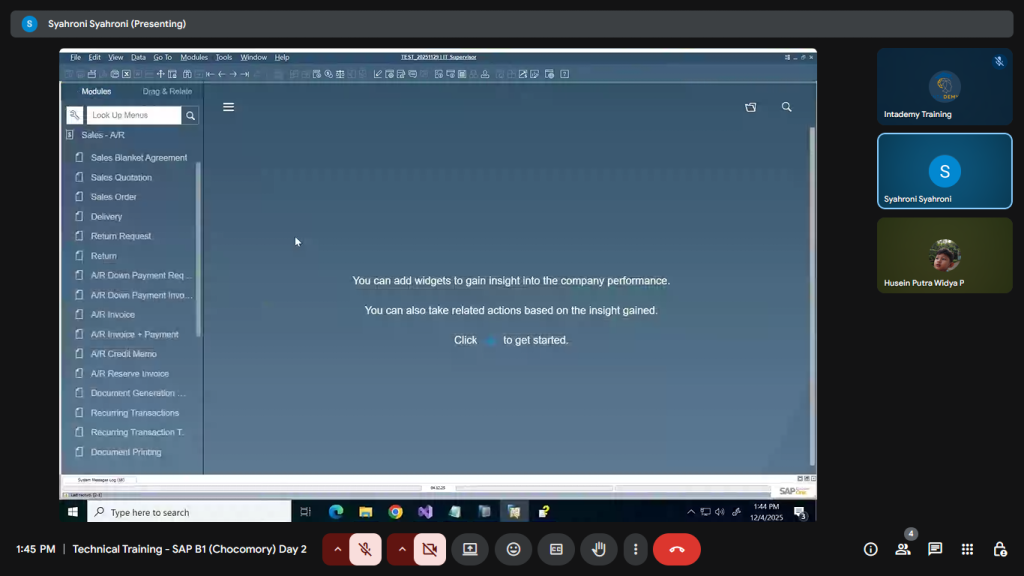
Task: Open the Edit menu
Action: point(95,57)
